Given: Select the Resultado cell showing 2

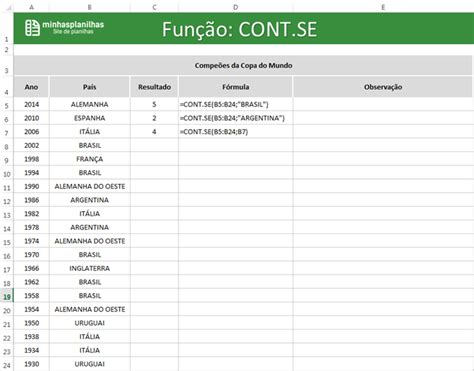Looking at the screenshot, I should (154, 118).
